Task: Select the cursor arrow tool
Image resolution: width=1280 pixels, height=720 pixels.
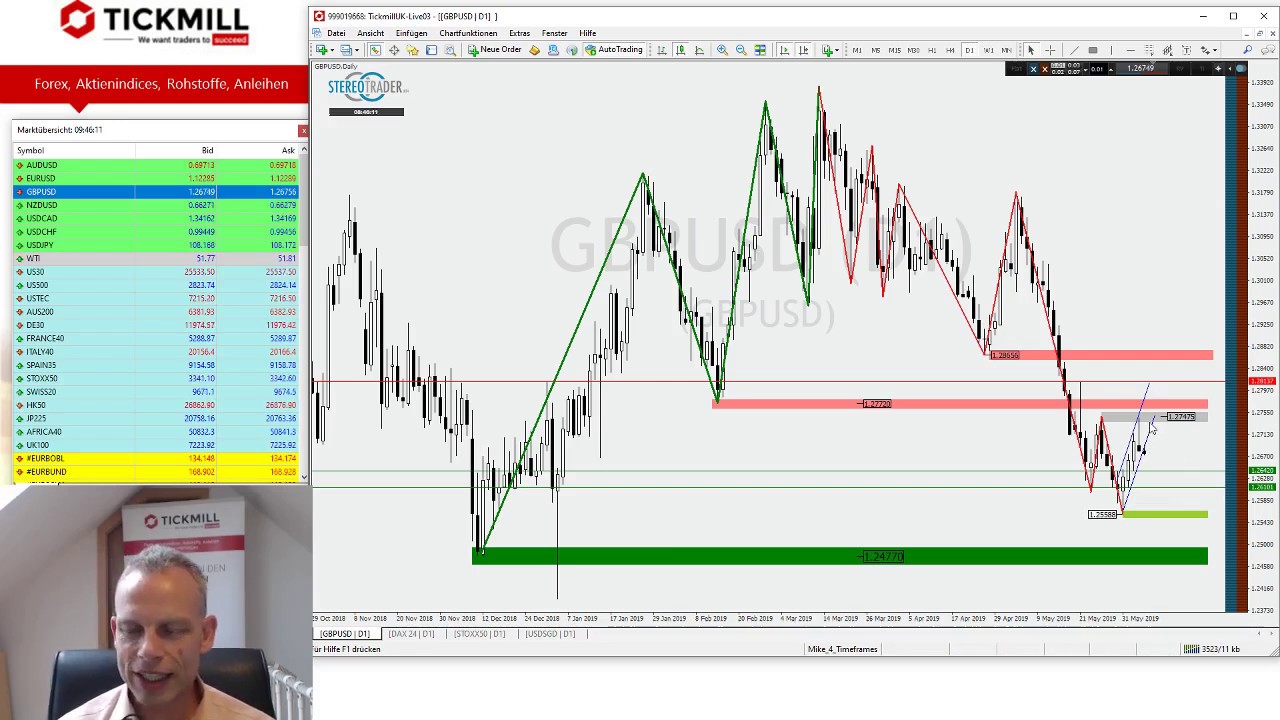Action: [x=1031, y=50]
